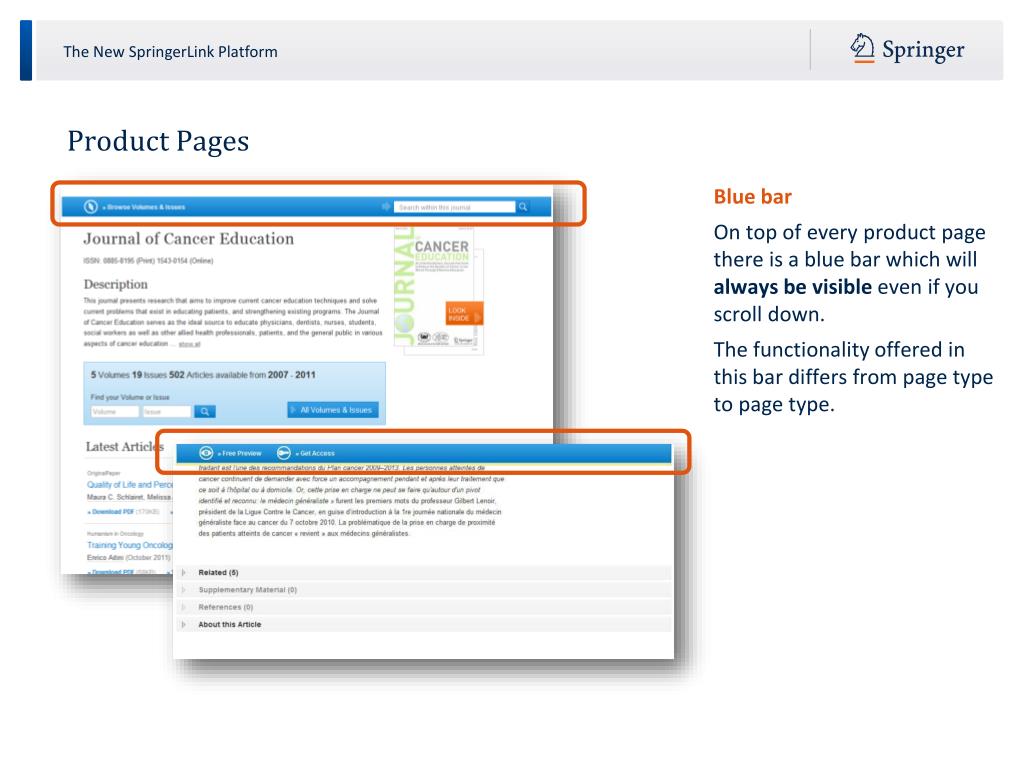This screenshot has height=768, width=1024.
Task: Click the 5 Volumes 19 Issues 502 Articles text
Action: [203, 375]
